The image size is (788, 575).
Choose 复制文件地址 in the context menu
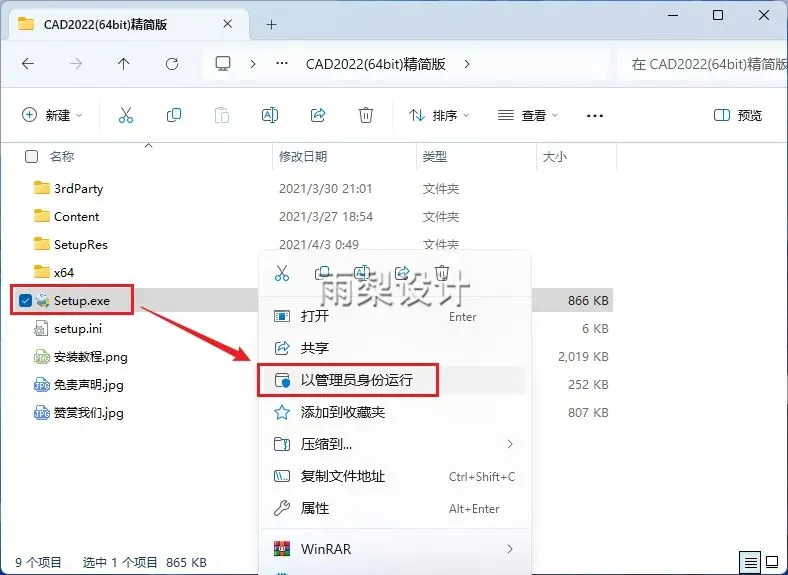394,476
